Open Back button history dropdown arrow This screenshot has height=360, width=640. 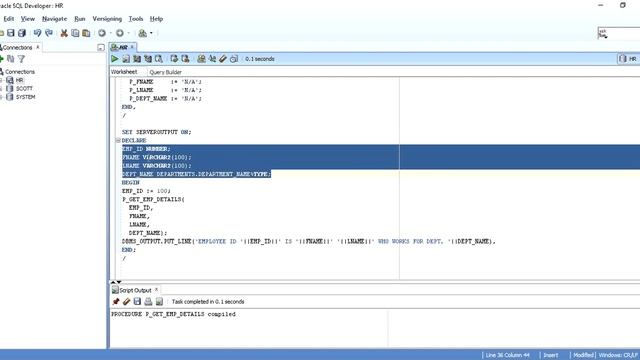(x=110, y=33)
